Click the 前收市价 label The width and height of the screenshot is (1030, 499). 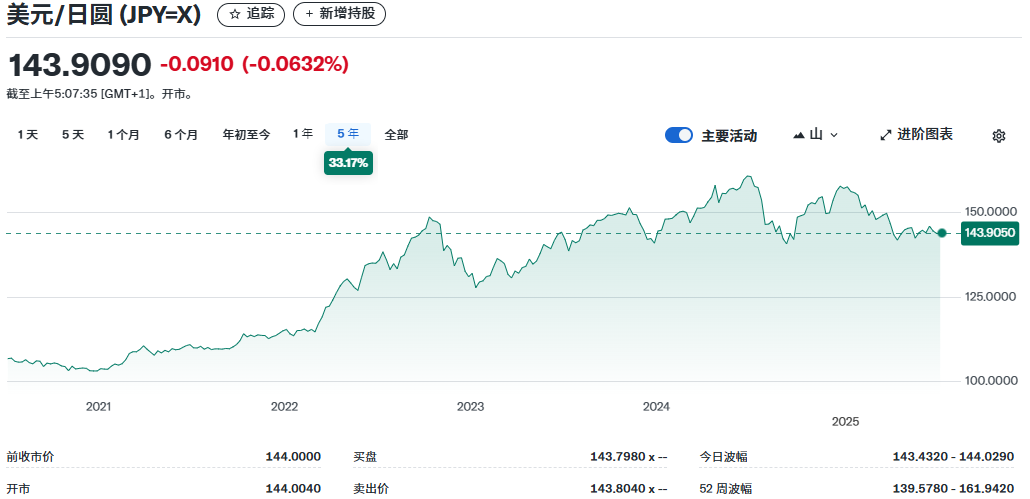click(30, 457)
